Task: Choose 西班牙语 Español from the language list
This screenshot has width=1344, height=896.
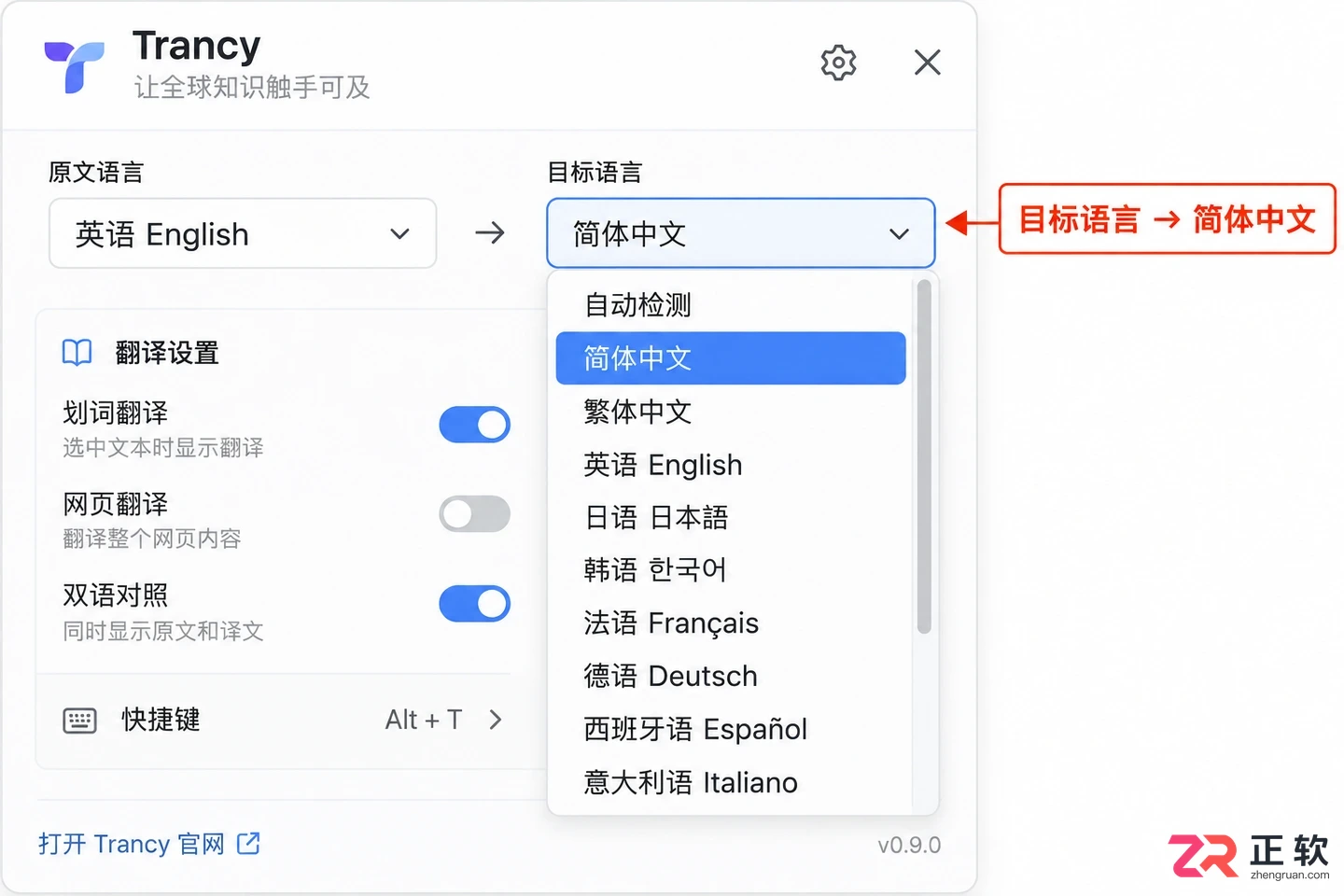Action: pyautogui.click(x=731, y=730)
